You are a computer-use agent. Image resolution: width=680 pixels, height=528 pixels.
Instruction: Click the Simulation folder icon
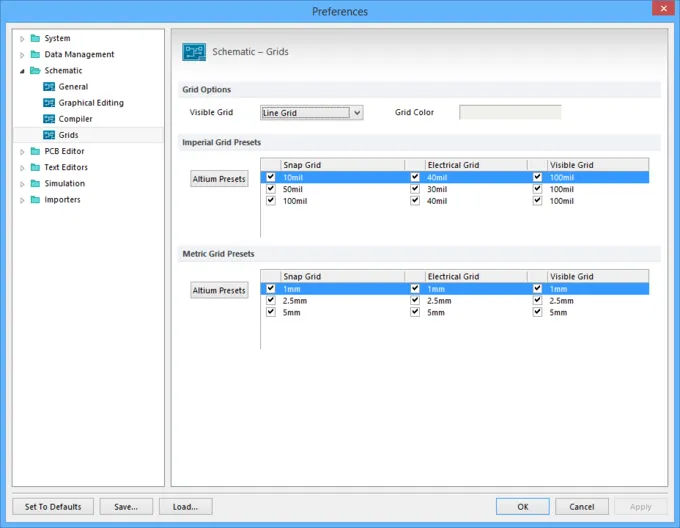point(36,183)
